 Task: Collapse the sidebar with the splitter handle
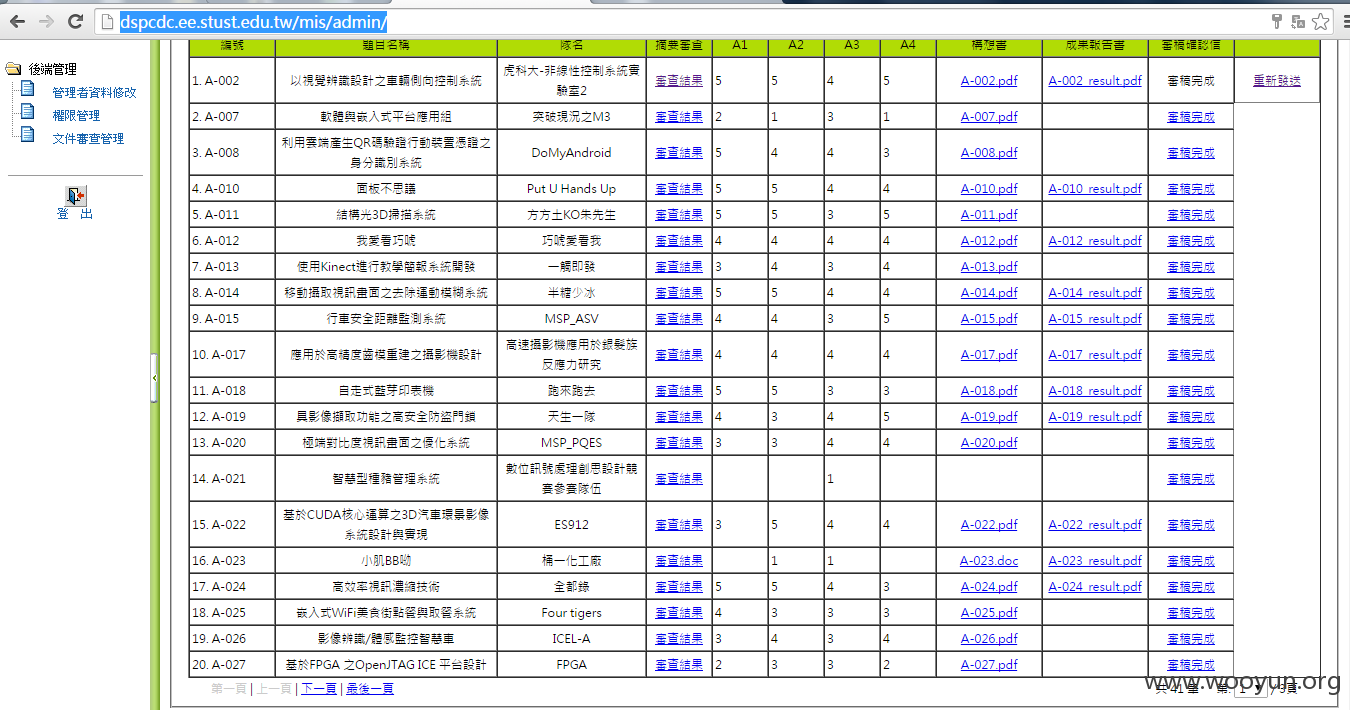(154, 378)
